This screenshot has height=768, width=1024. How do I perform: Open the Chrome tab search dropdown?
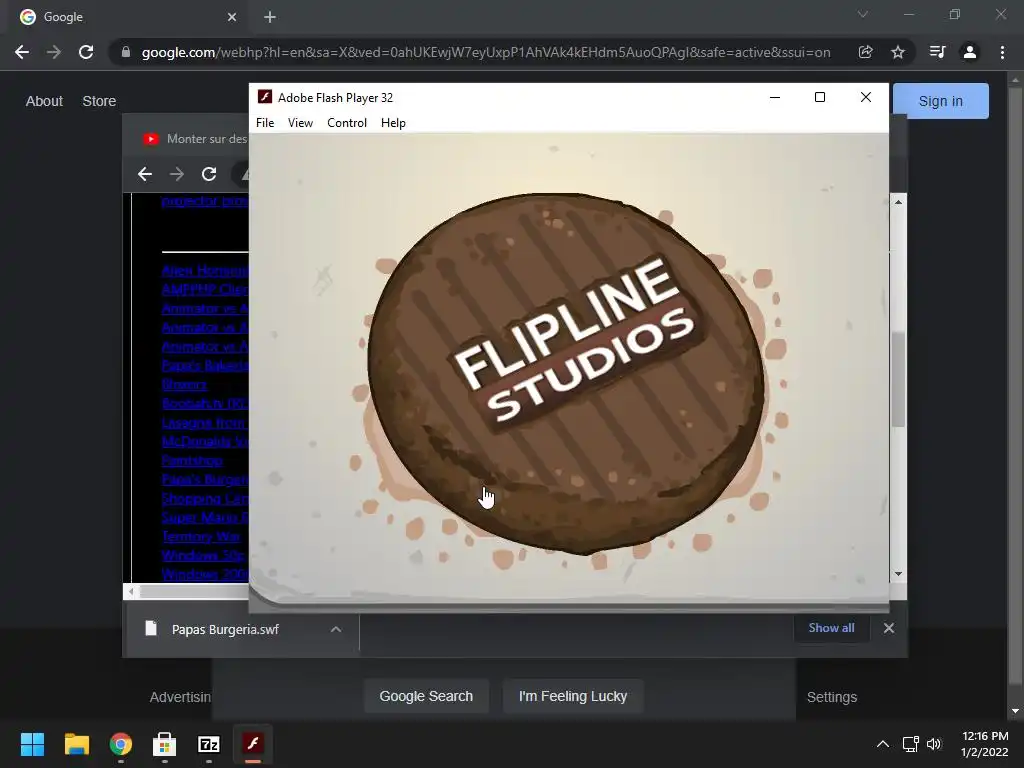tap(863, 14)
